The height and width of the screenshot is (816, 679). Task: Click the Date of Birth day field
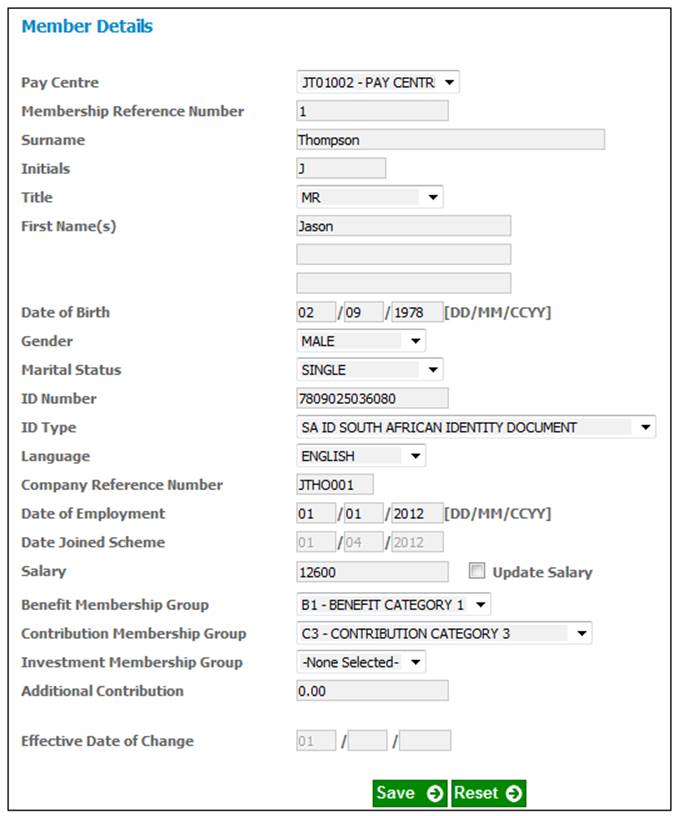coord(316,312)
